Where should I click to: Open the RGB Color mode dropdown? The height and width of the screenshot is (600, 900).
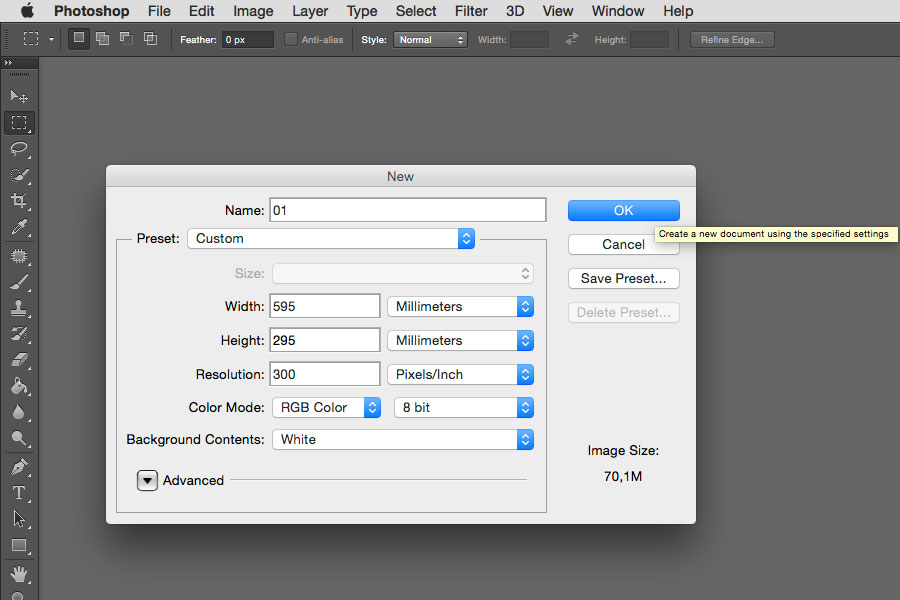point(326,408)
